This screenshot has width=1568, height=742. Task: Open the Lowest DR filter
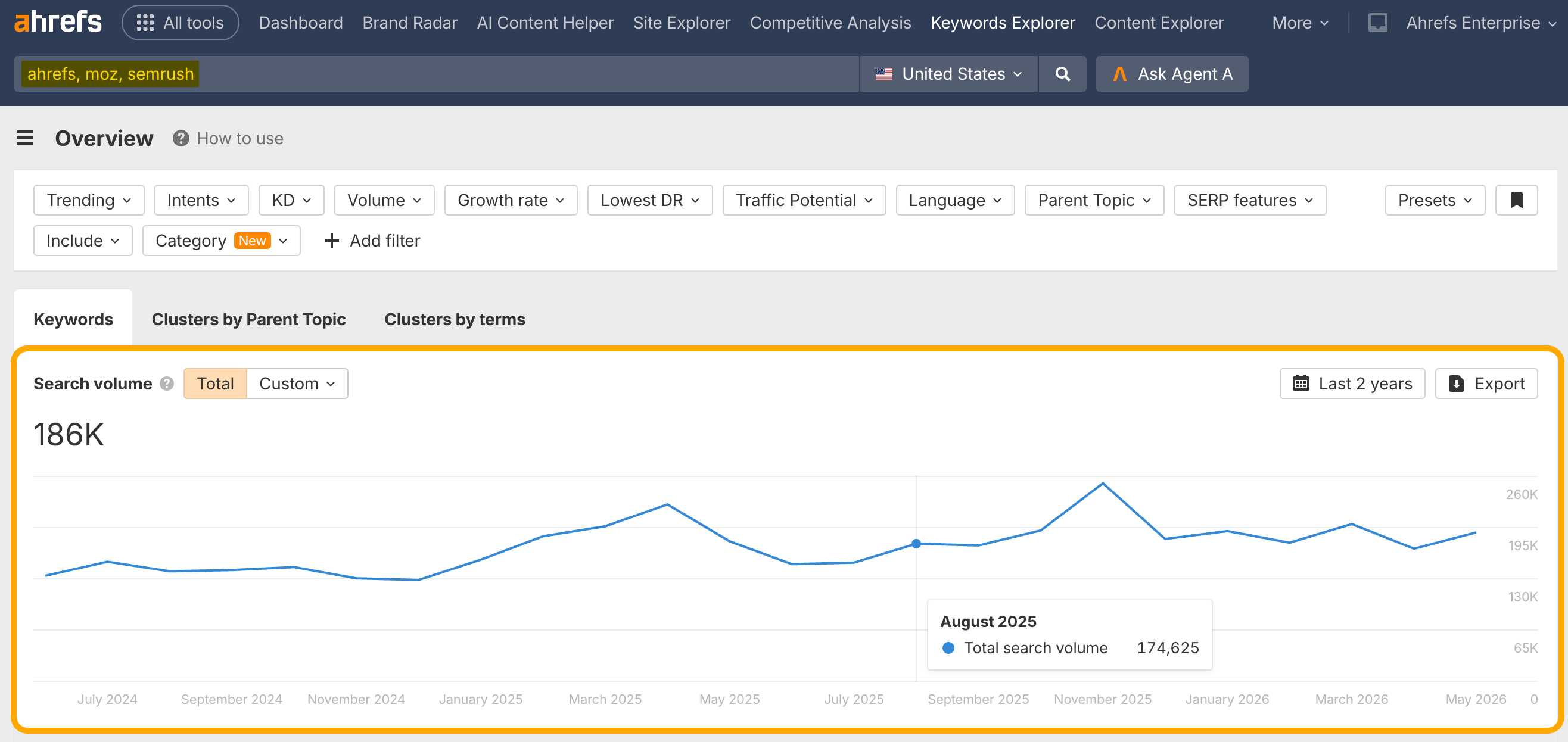[x=649, y=199]
